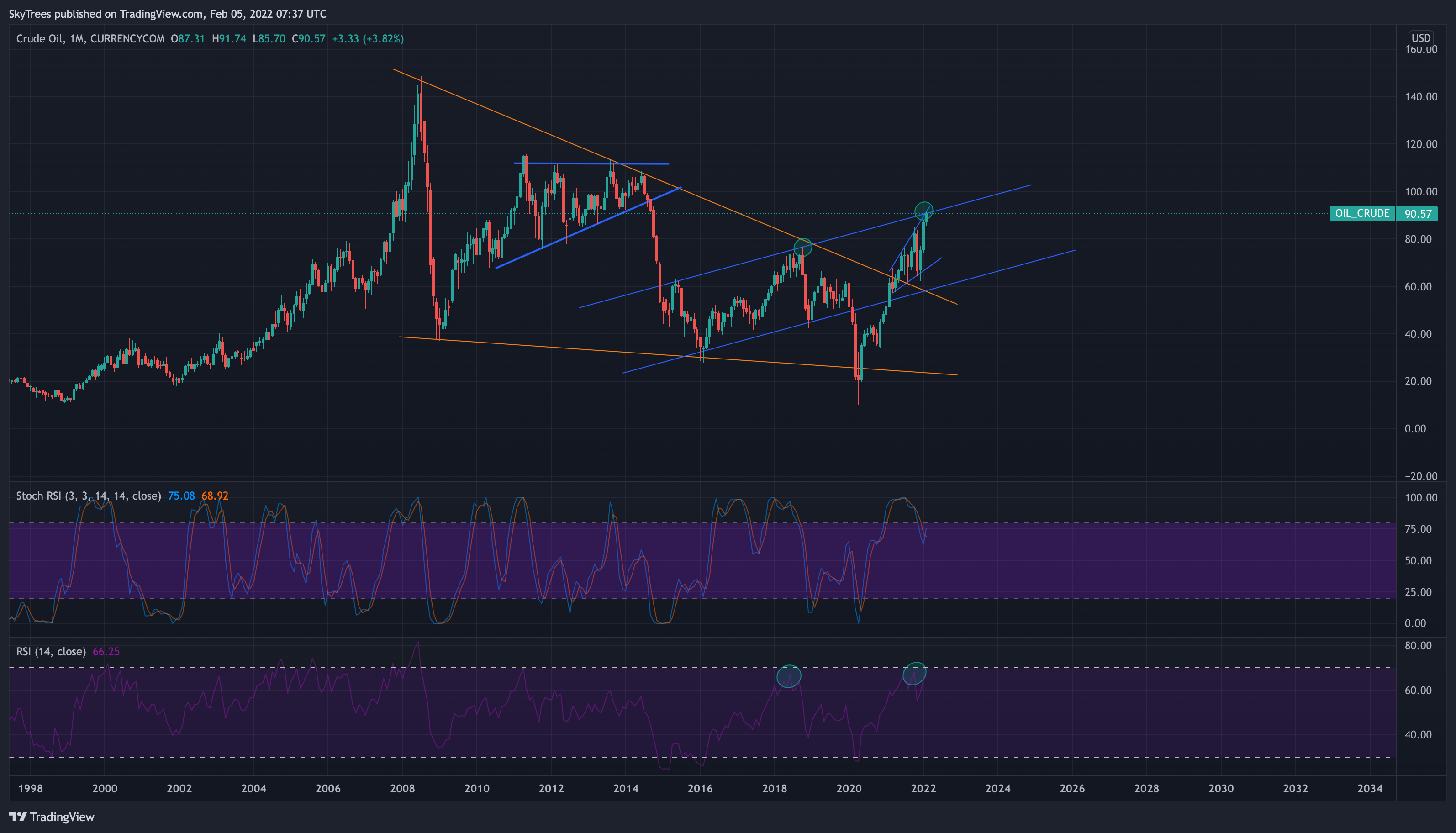Click the close value C90.57
Viewport: 1456px width, 833px height.
308,39
